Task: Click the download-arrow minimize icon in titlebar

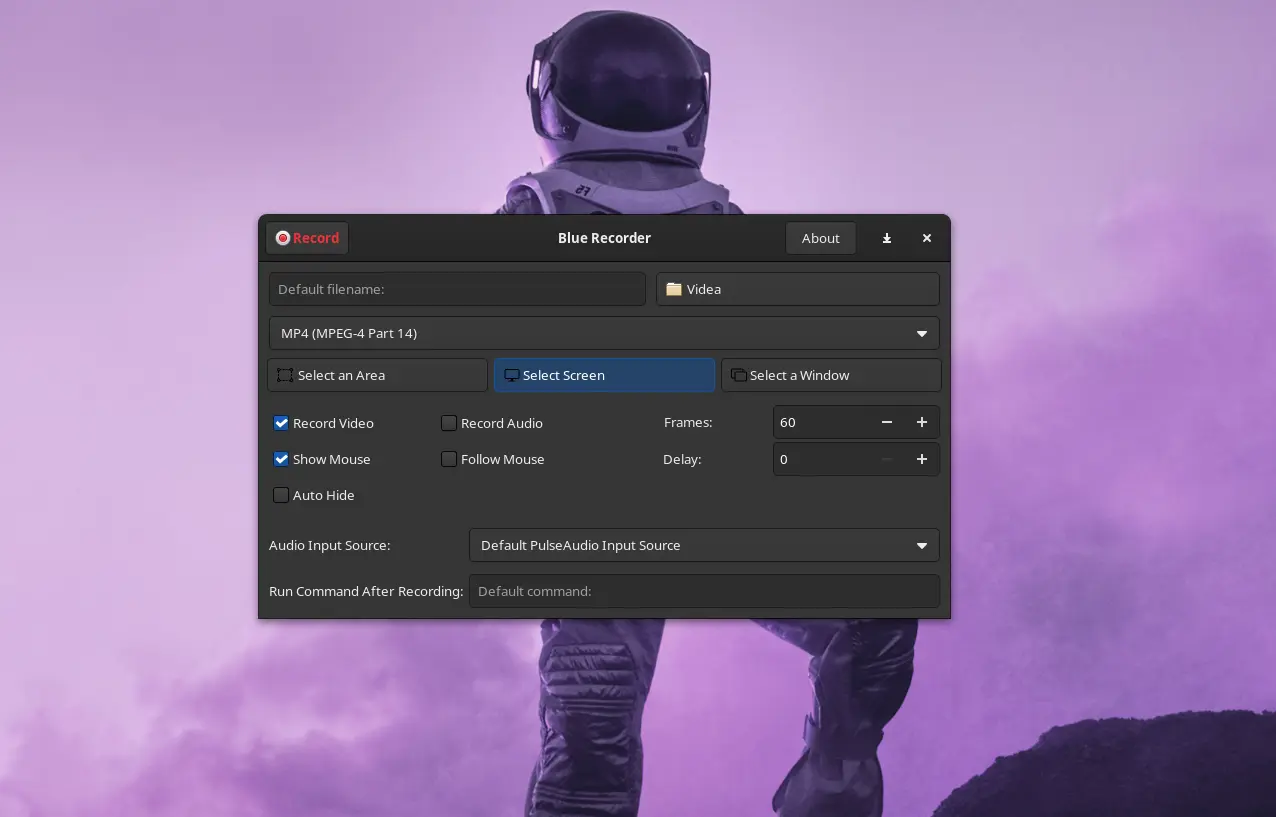Action: (886, 238)
